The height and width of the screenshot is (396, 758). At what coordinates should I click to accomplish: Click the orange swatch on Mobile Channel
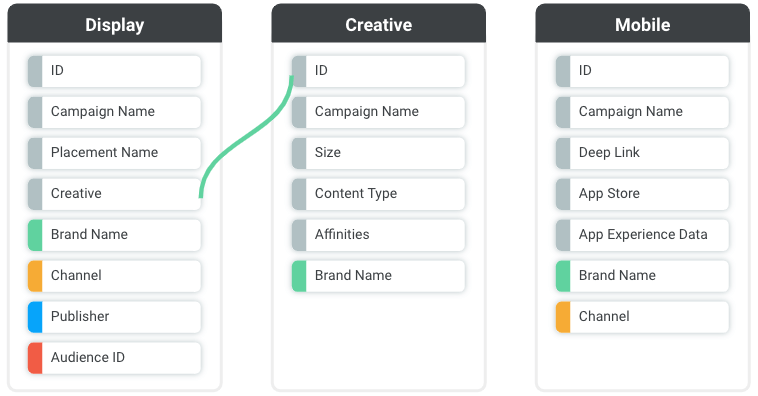coord(563,317)
